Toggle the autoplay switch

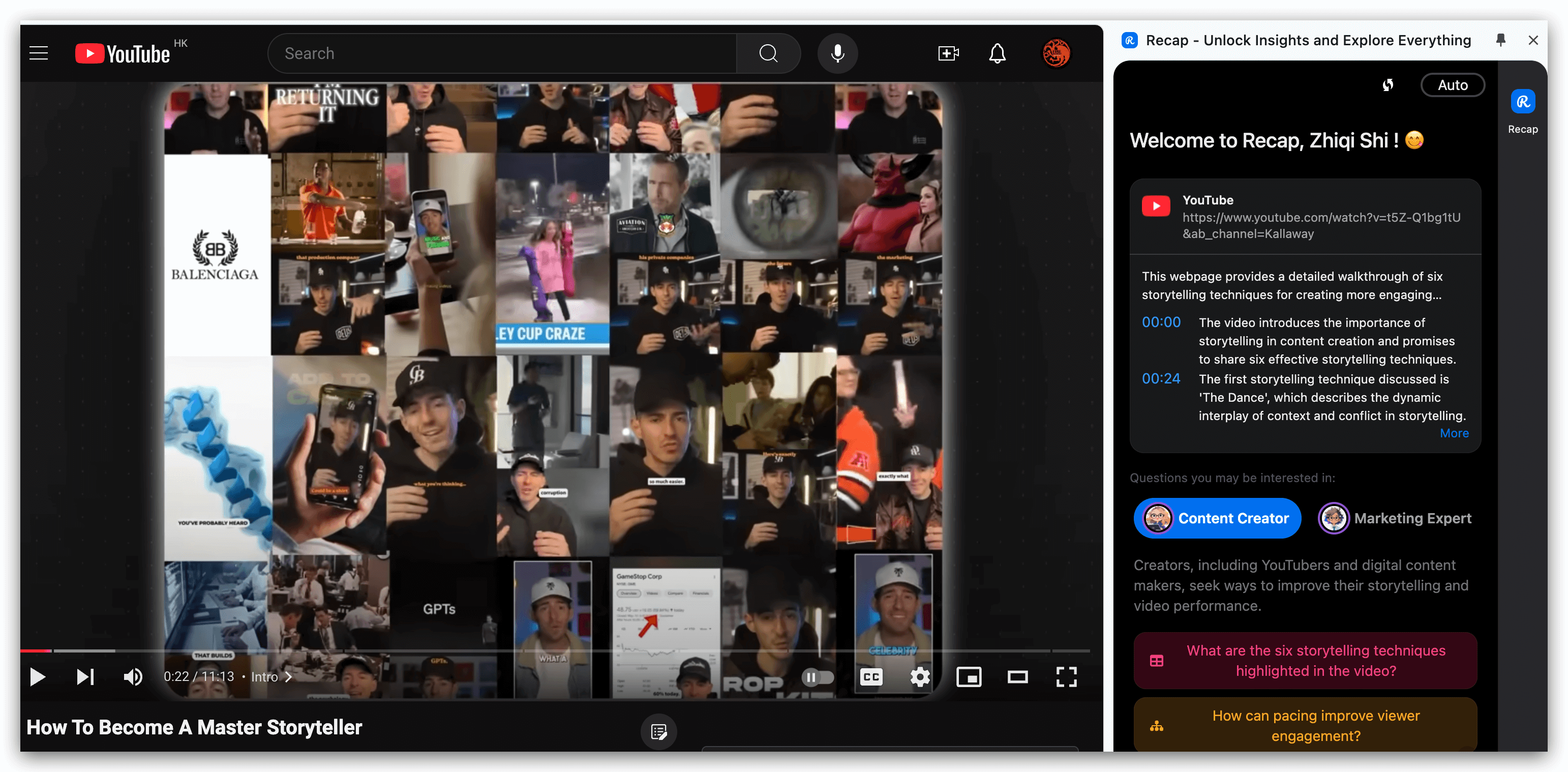[x=817, y=676]
